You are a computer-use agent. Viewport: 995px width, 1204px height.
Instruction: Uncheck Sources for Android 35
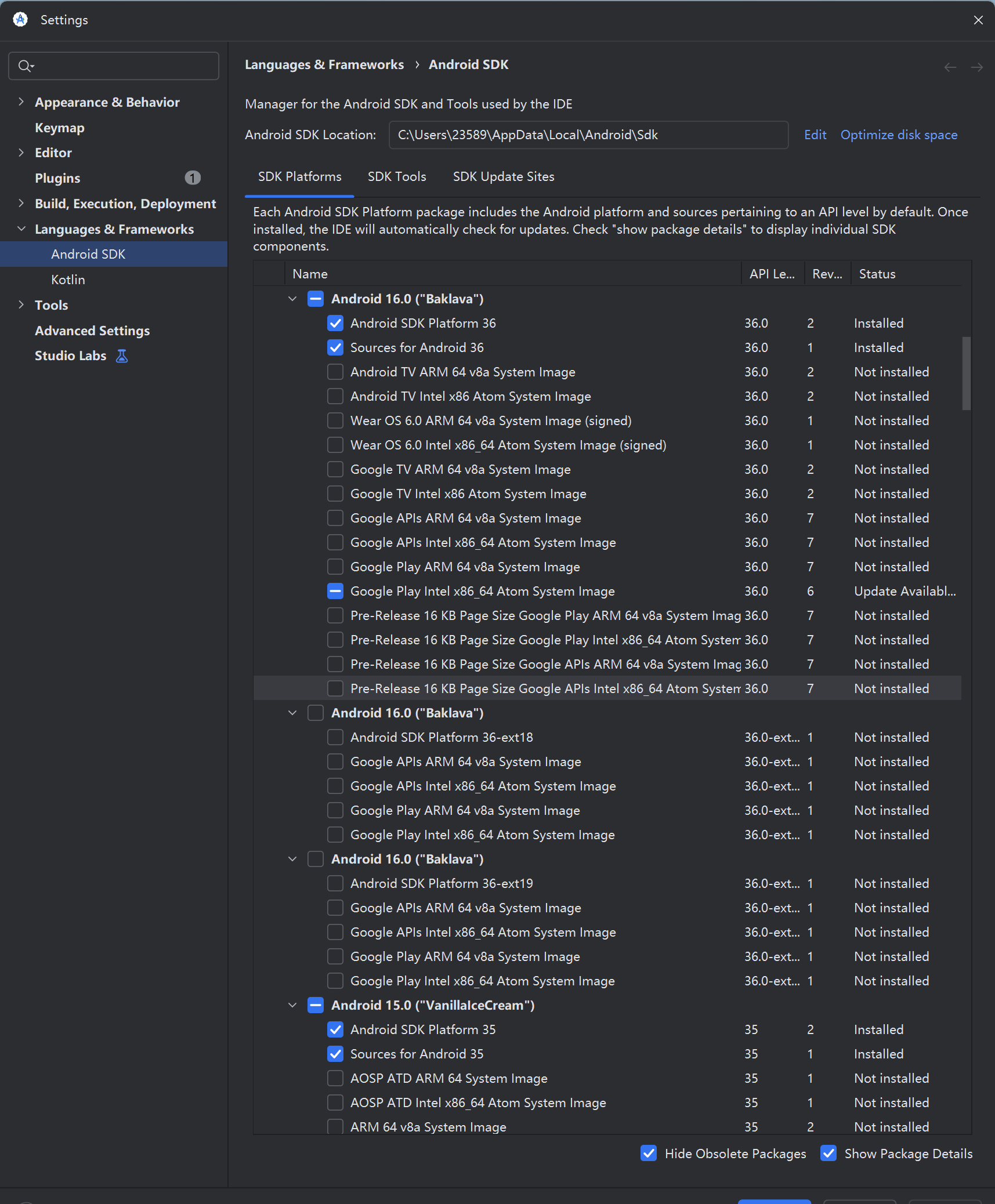335,1054
